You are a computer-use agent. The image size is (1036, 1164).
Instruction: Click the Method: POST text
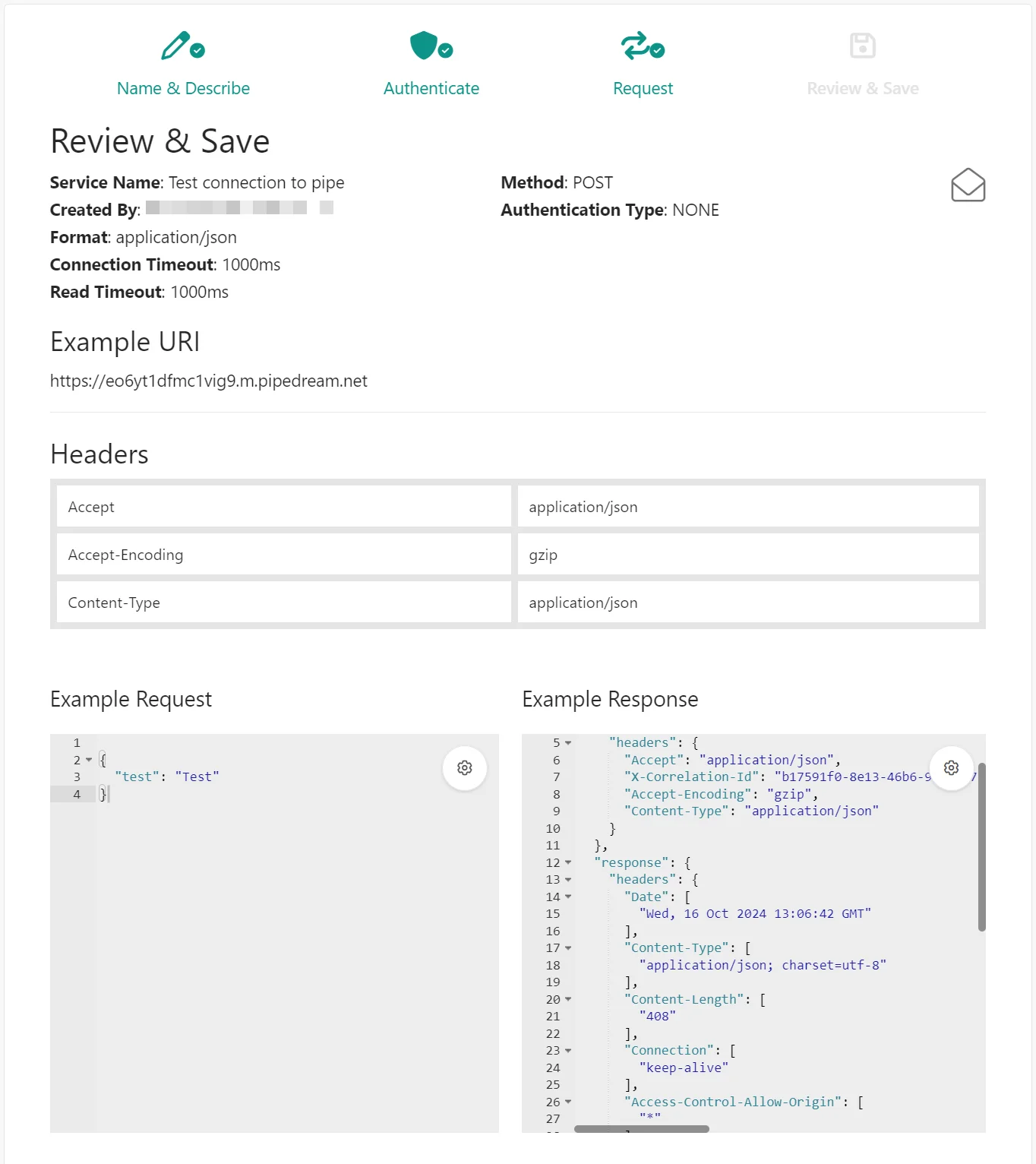(x=557, y=182)
